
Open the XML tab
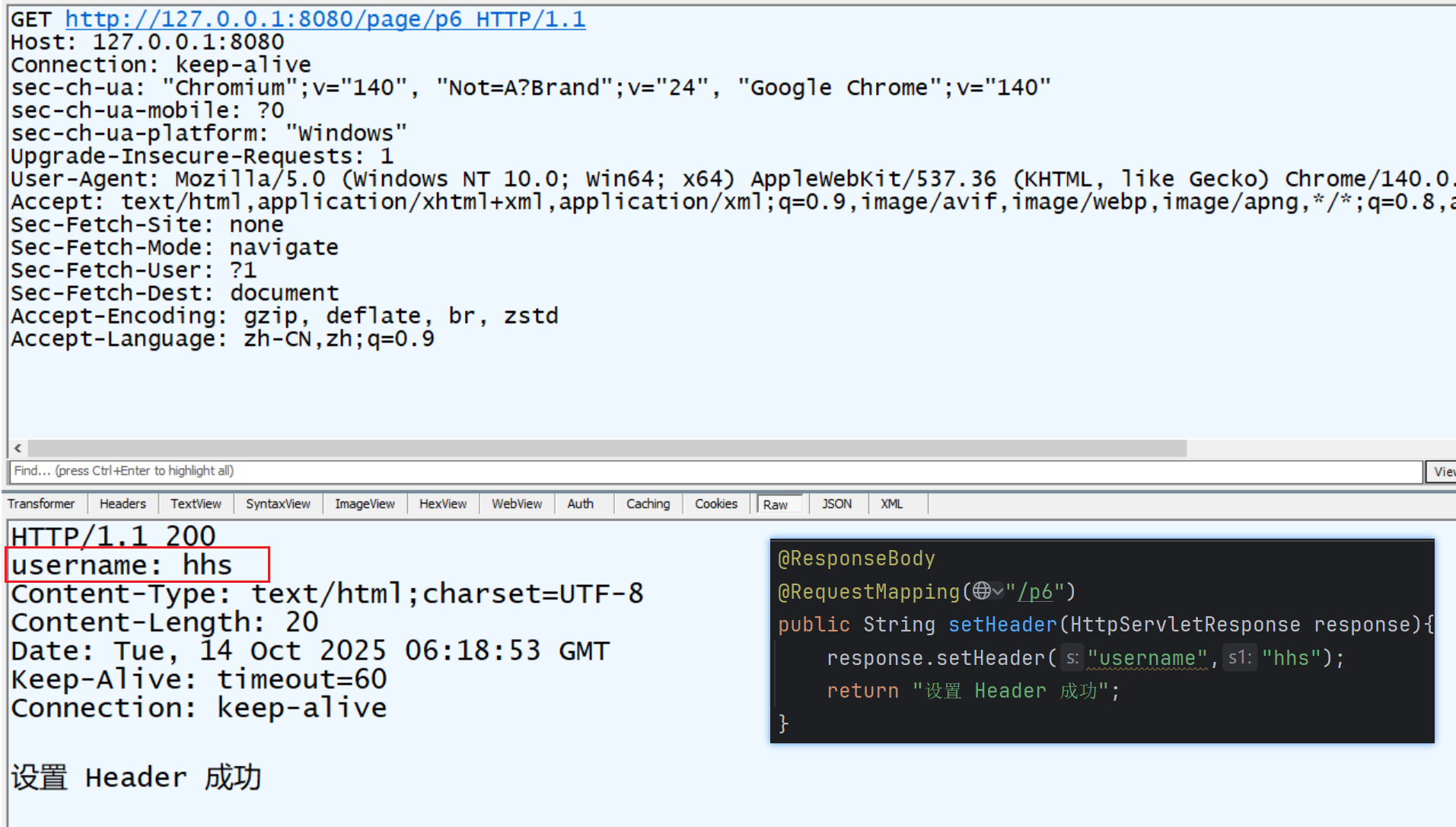(891, 504)
